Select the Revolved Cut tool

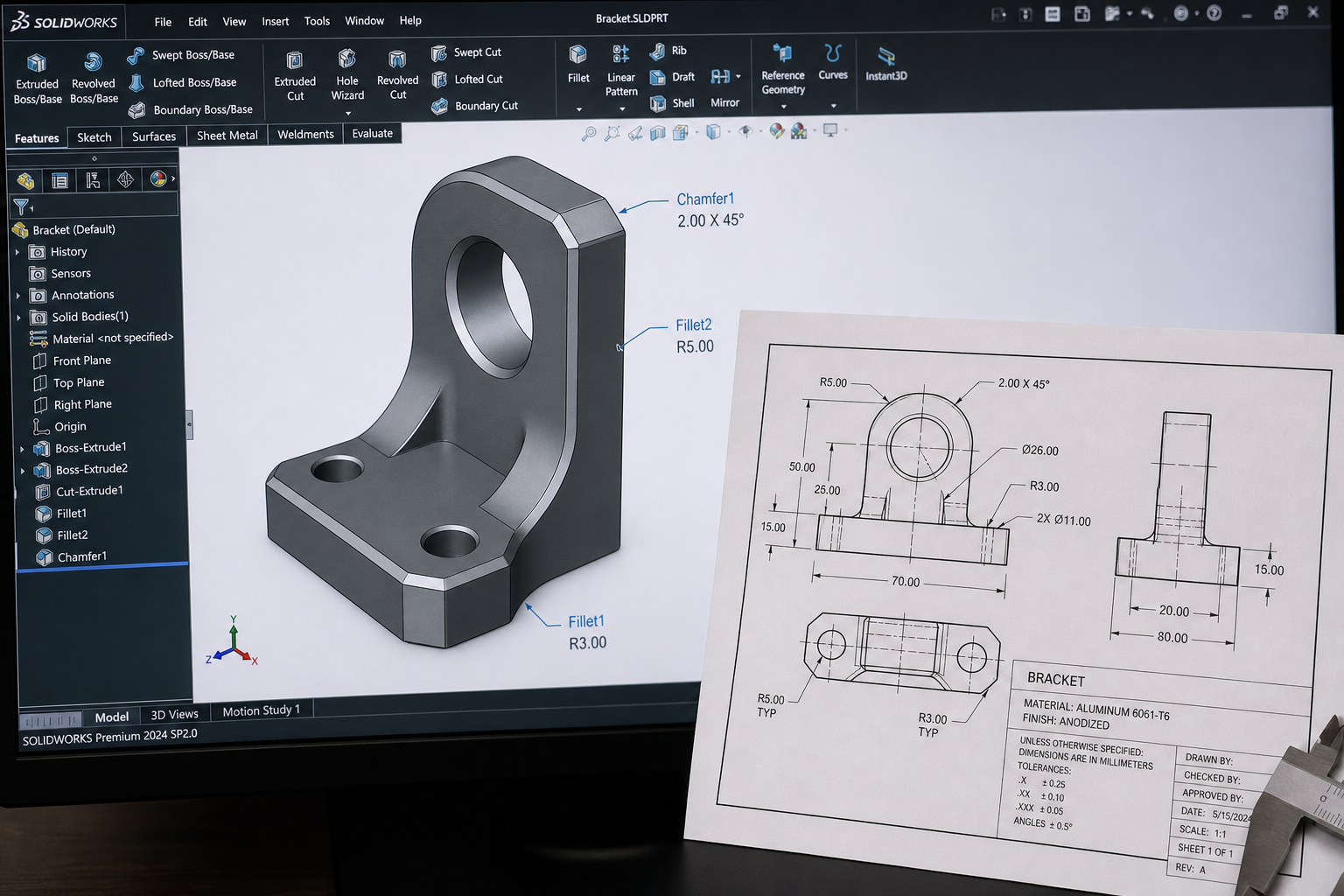point(397,75)
